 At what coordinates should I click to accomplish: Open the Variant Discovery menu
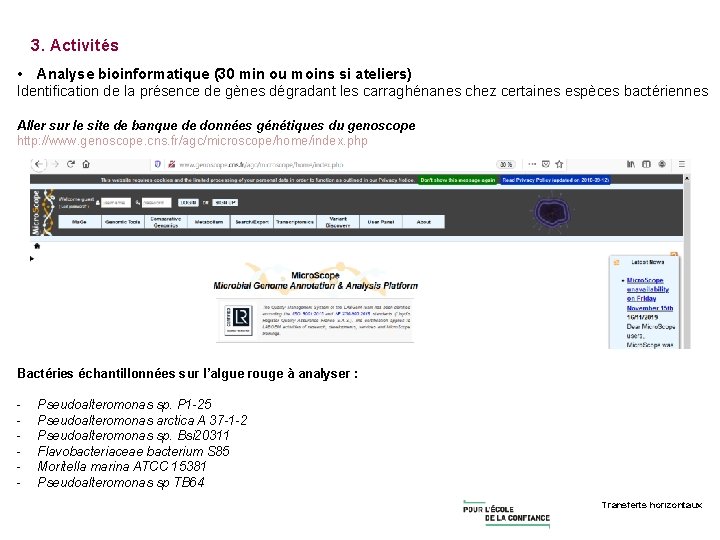338,222
